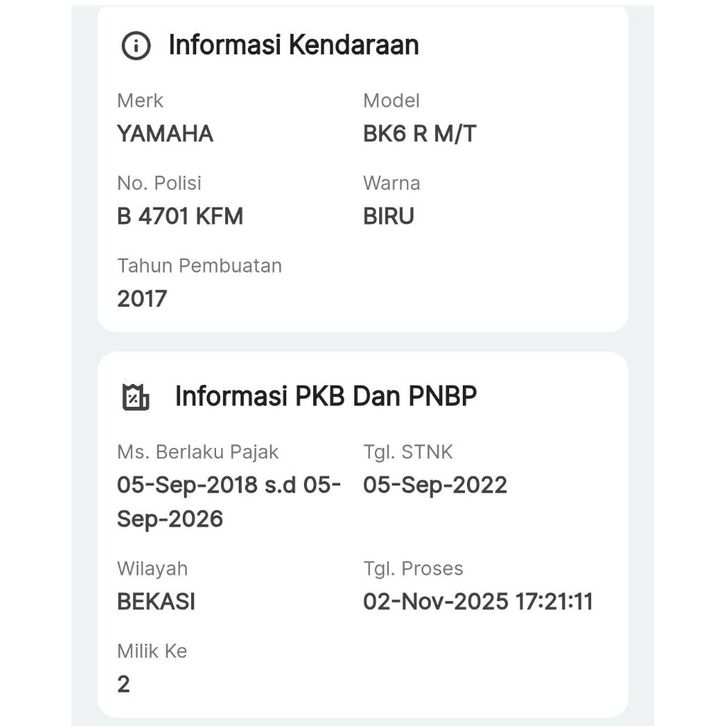Select the manufacture year 2017
Screen dimensions: 726x726
(x=142, y=298)
